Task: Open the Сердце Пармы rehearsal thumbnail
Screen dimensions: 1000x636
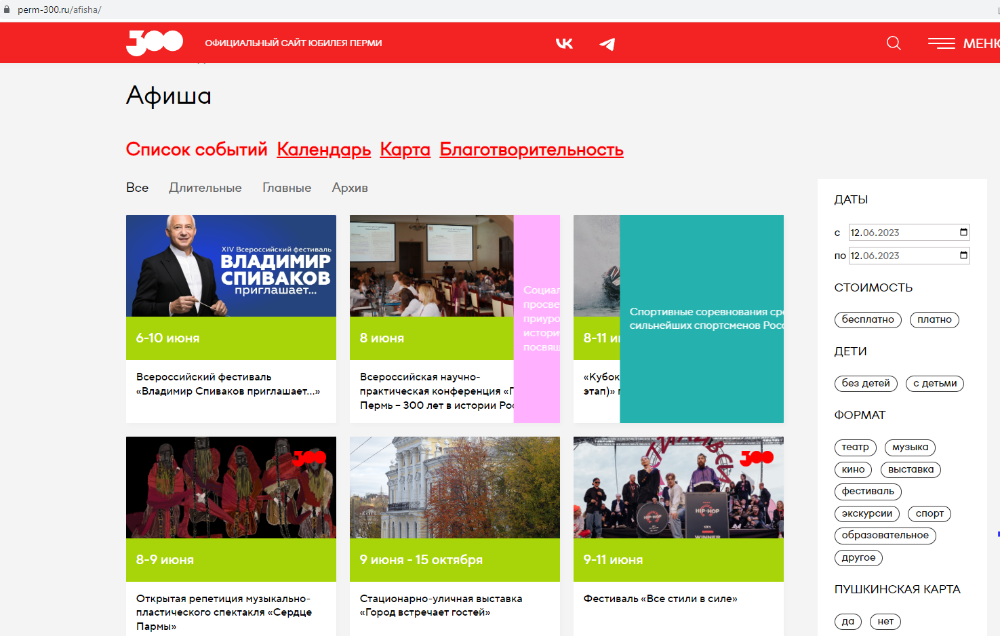Action: pos(231,487)
